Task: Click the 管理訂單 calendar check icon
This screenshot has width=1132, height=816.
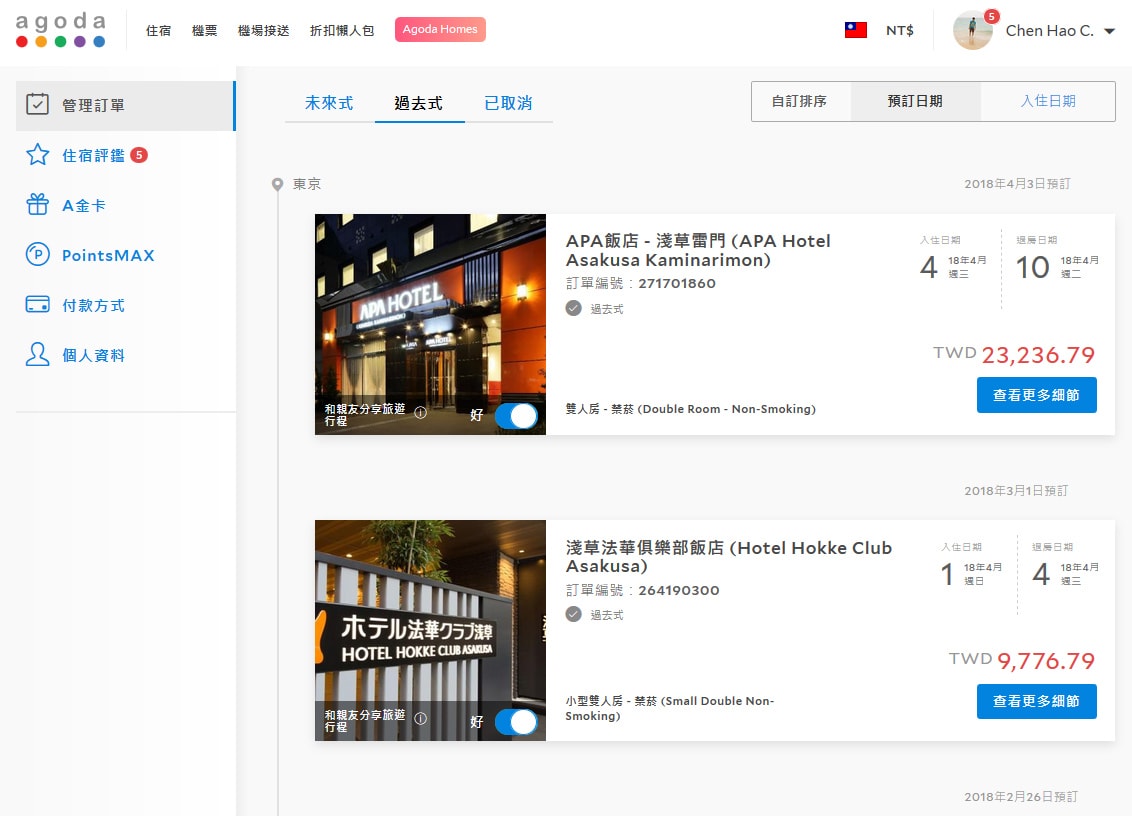Action: pos(38,104)
